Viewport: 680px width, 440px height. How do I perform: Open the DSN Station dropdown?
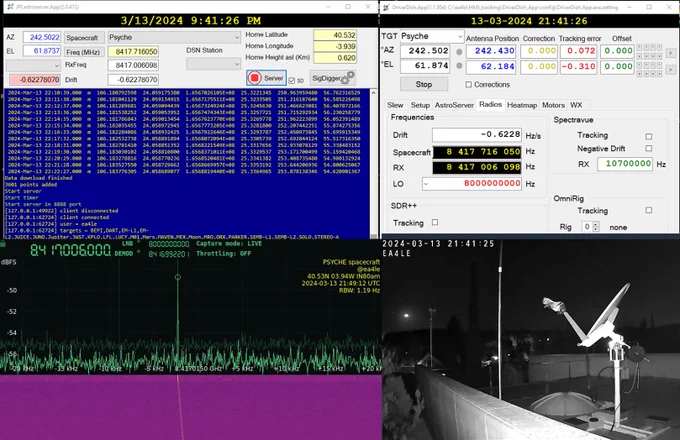[x=213, y=64]
